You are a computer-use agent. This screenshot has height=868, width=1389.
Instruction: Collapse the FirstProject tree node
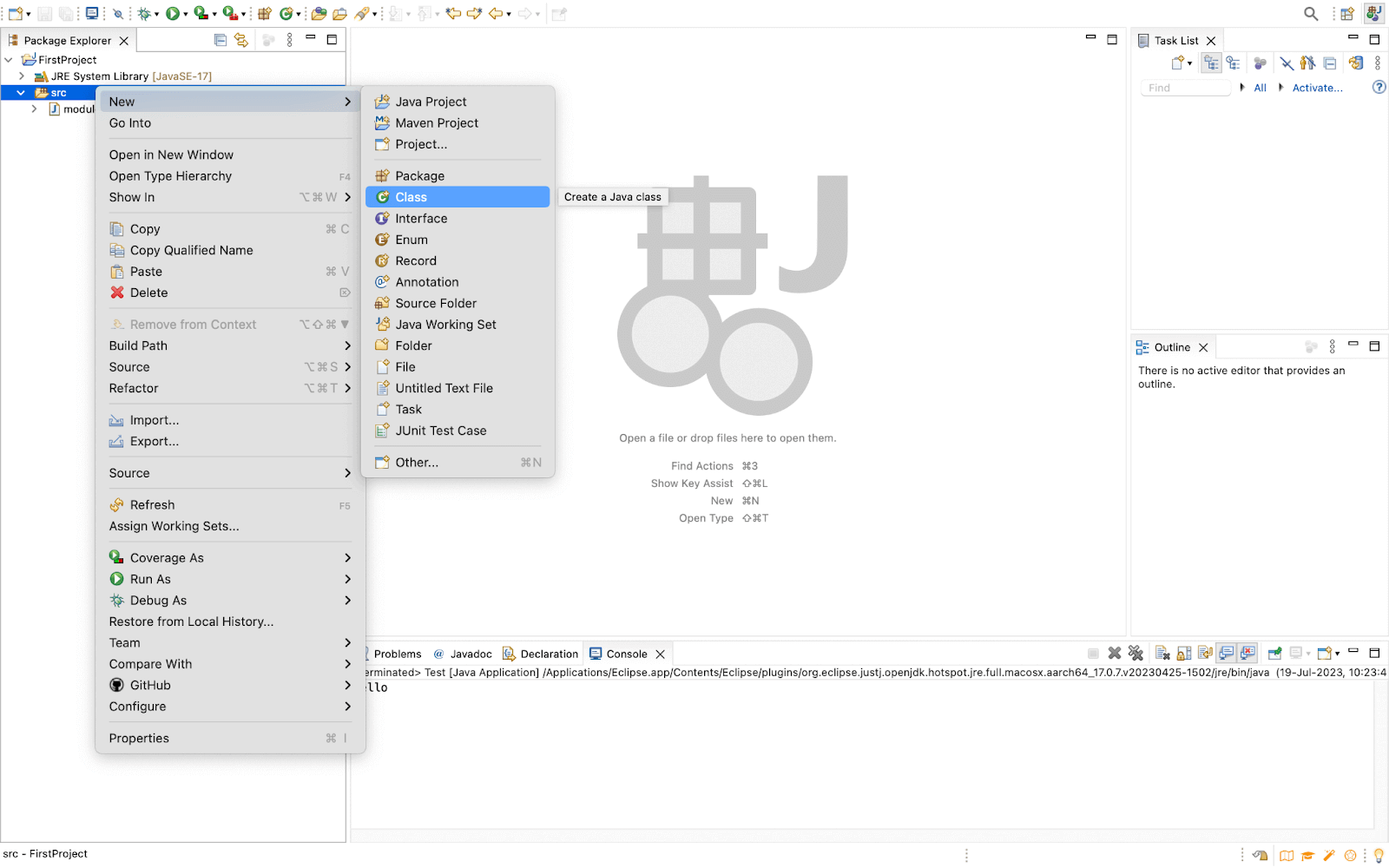(9, 60)
